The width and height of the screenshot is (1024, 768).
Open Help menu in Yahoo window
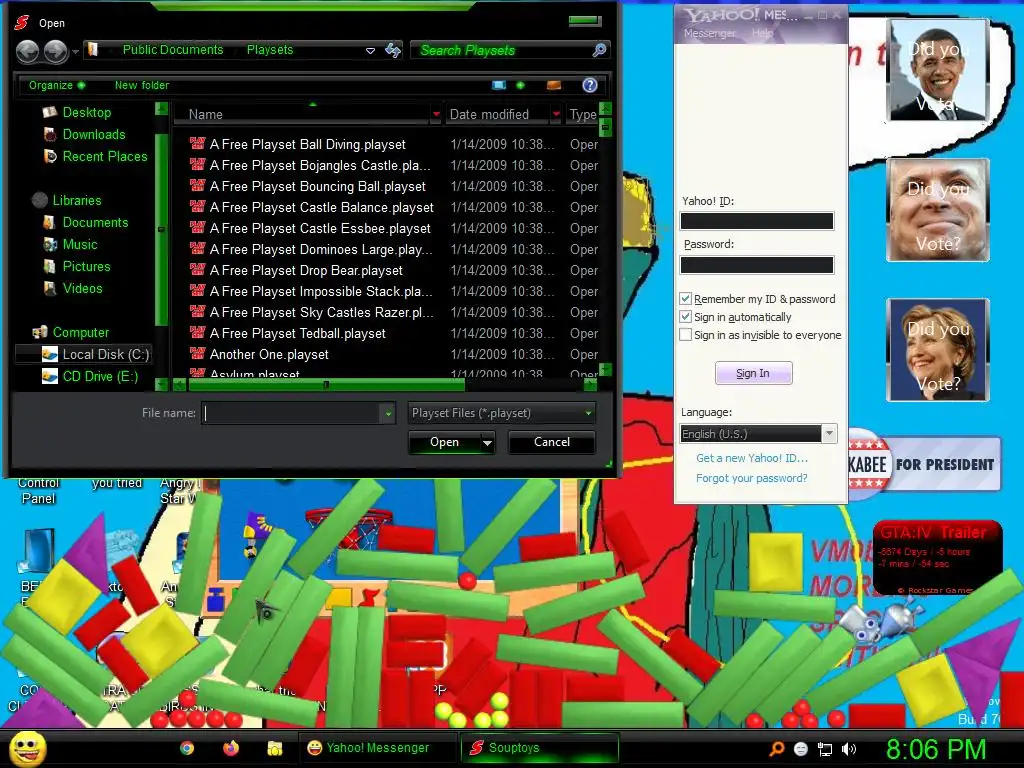point(762,33)
